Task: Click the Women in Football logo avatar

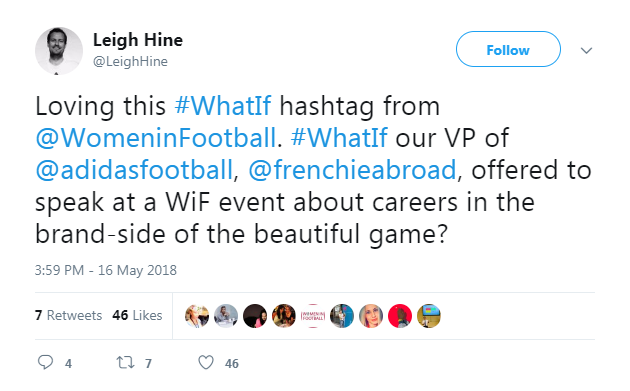Action: click(313, 316)
